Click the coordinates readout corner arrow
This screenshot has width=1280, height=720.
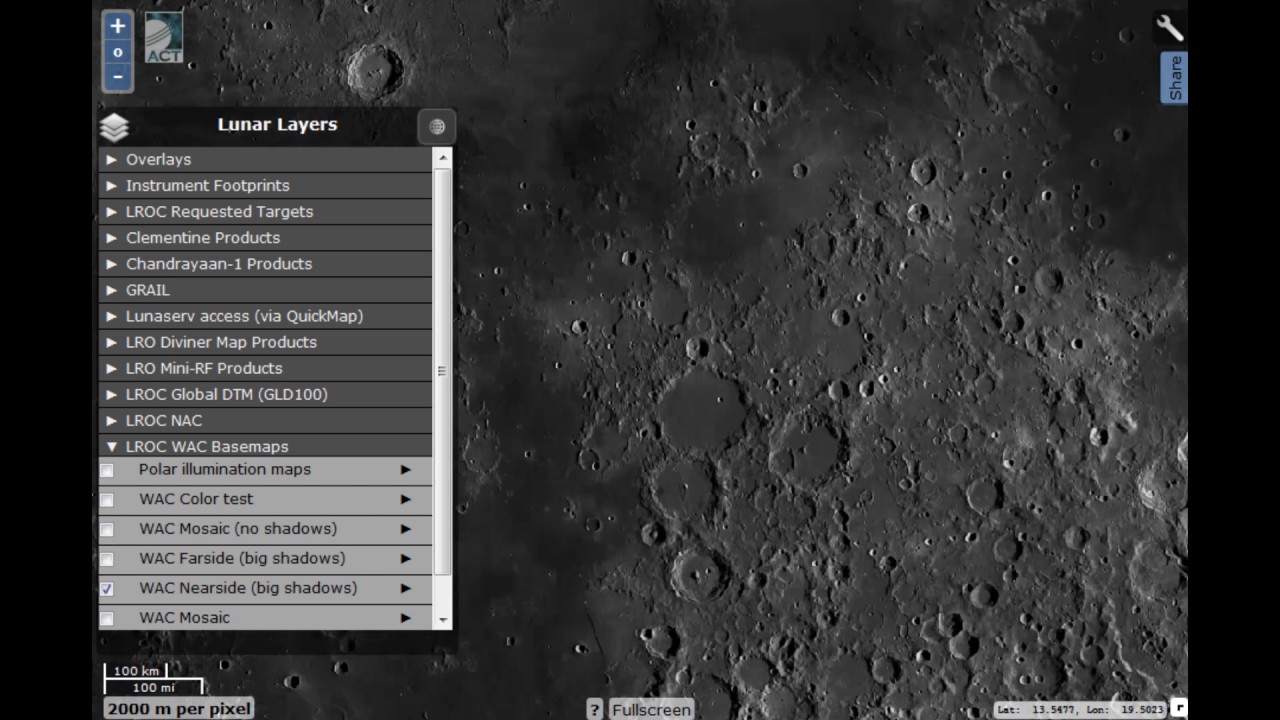click(1179, 707)
